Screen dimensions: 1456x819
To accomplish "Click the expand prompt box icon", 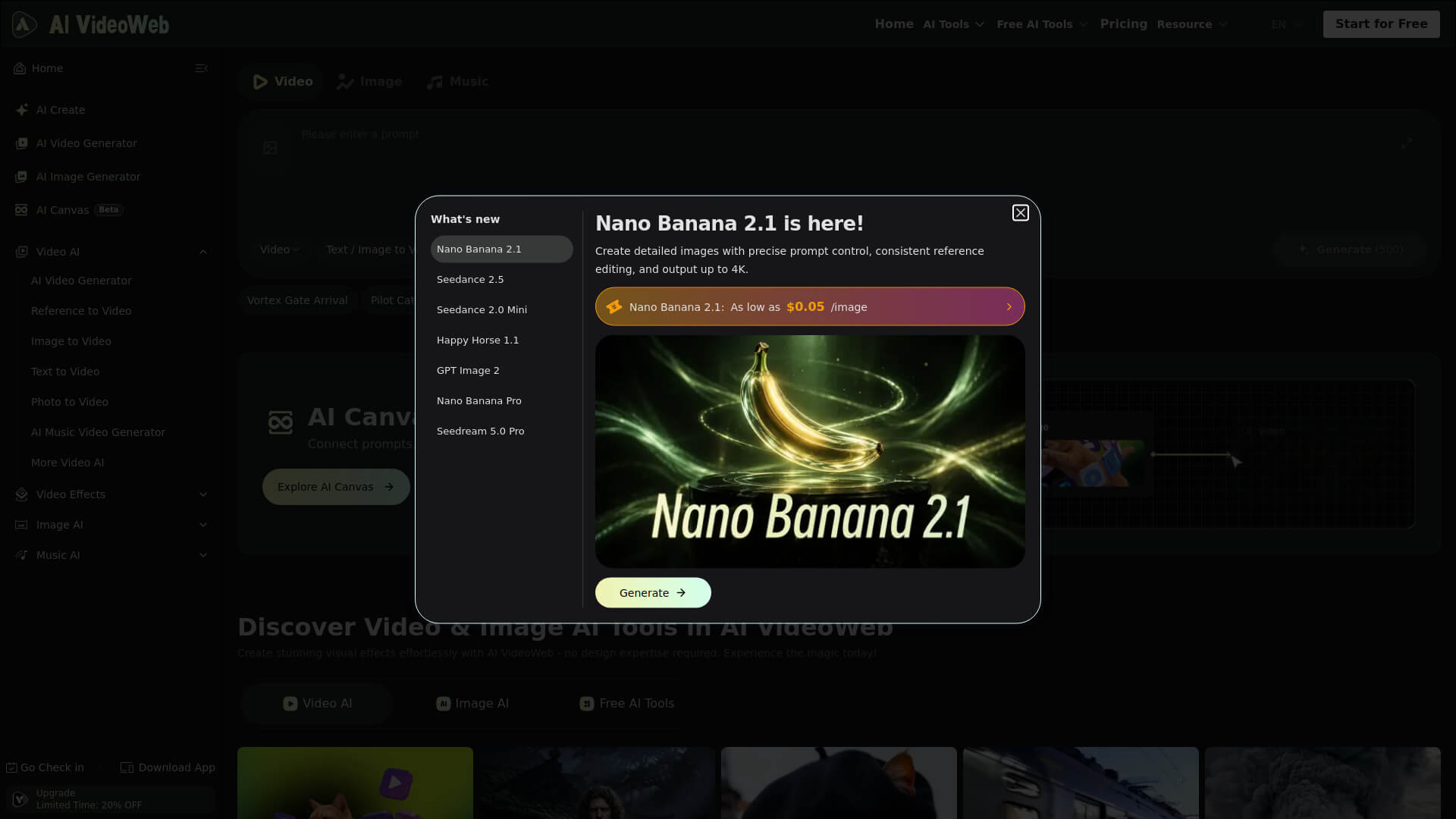I will point(1407,143).
